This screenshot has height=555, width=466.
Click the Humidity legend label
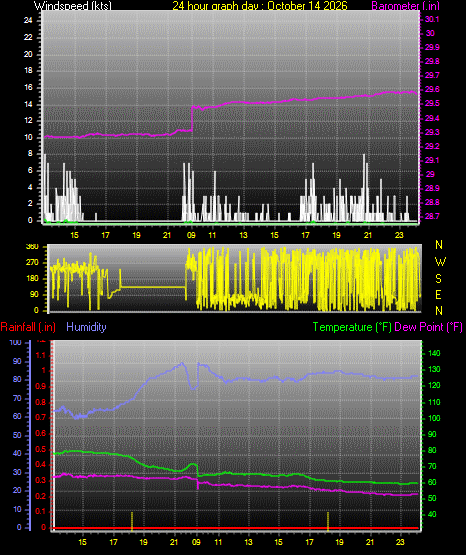point(86,327)
